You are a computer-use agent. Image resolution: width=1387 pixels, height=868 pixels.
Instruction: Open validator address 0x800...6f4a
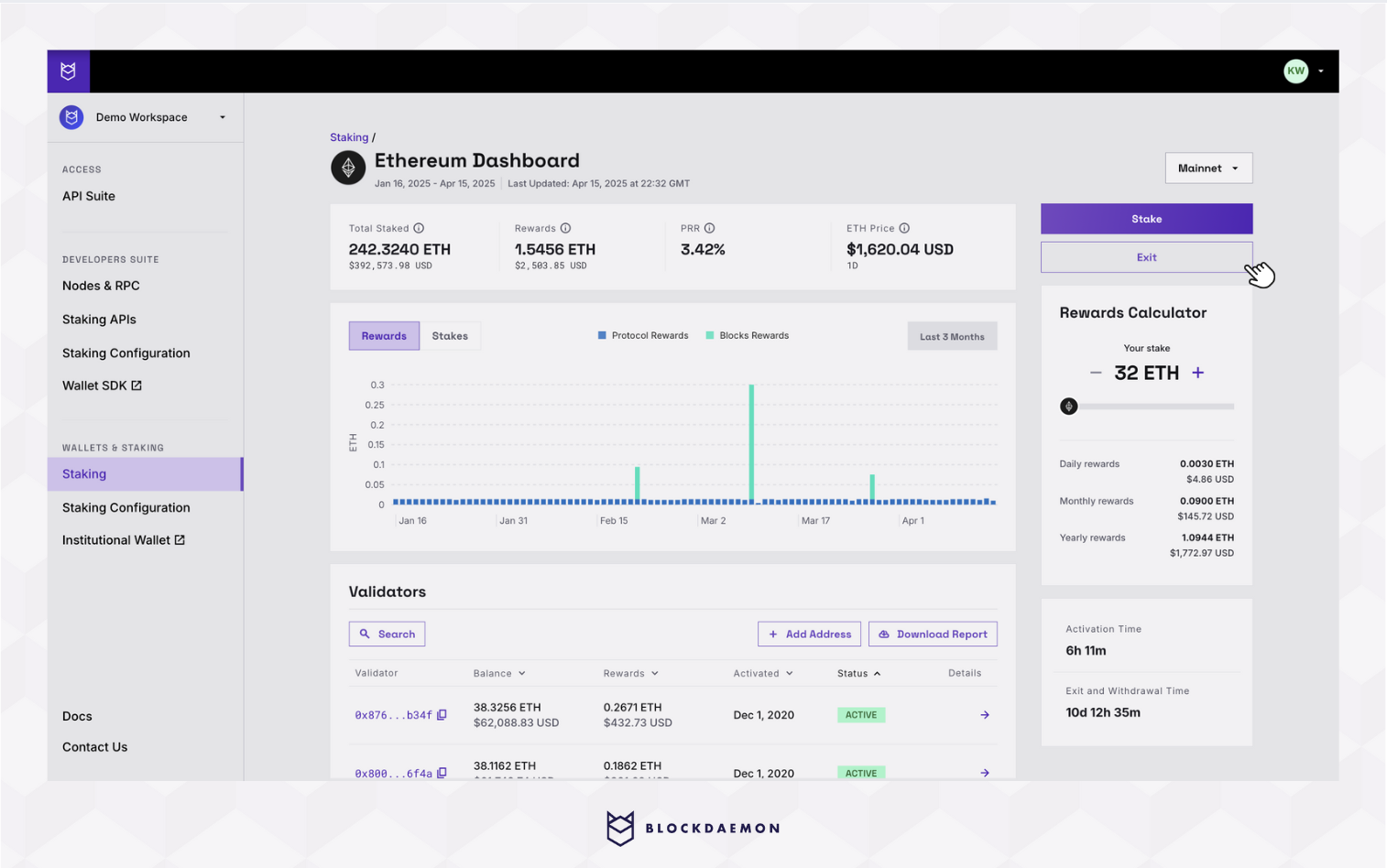click(x=393, y=774)
